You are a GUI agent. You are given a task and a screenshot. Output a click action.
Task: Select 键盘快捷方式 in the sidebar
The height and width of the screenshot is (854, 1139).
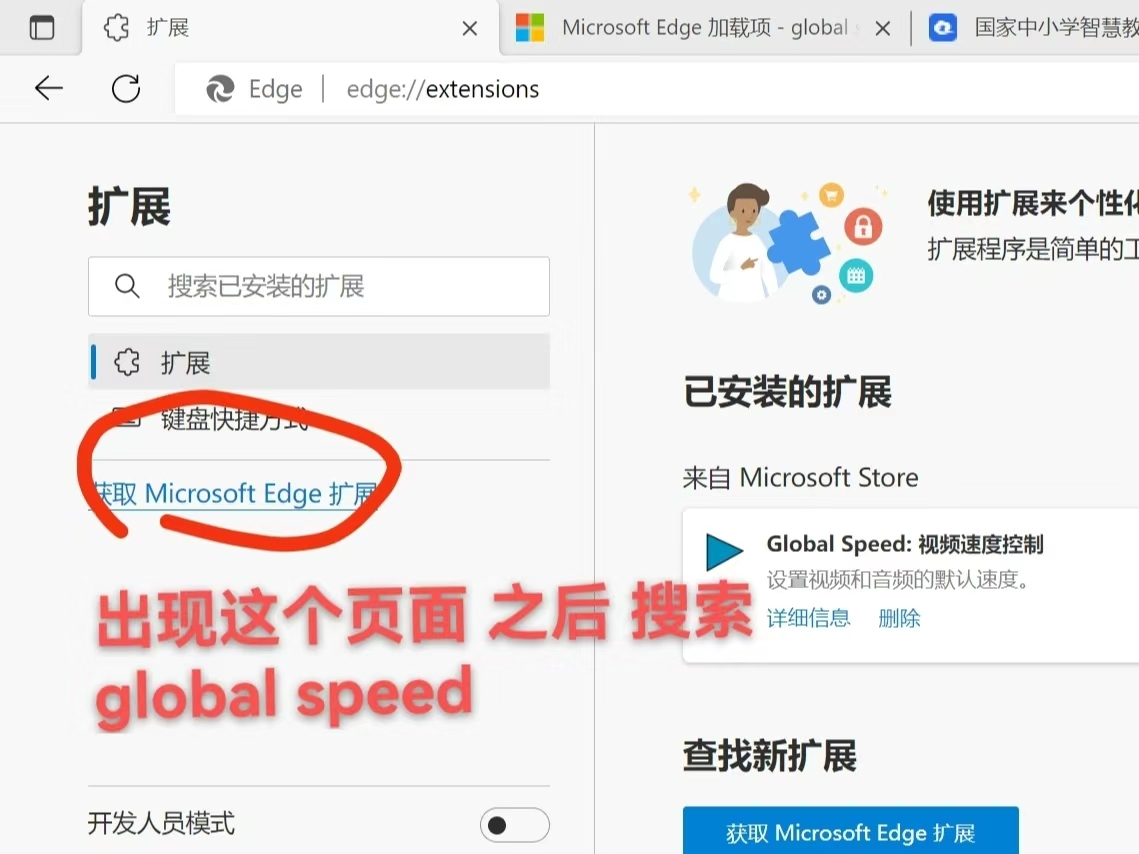319,419
